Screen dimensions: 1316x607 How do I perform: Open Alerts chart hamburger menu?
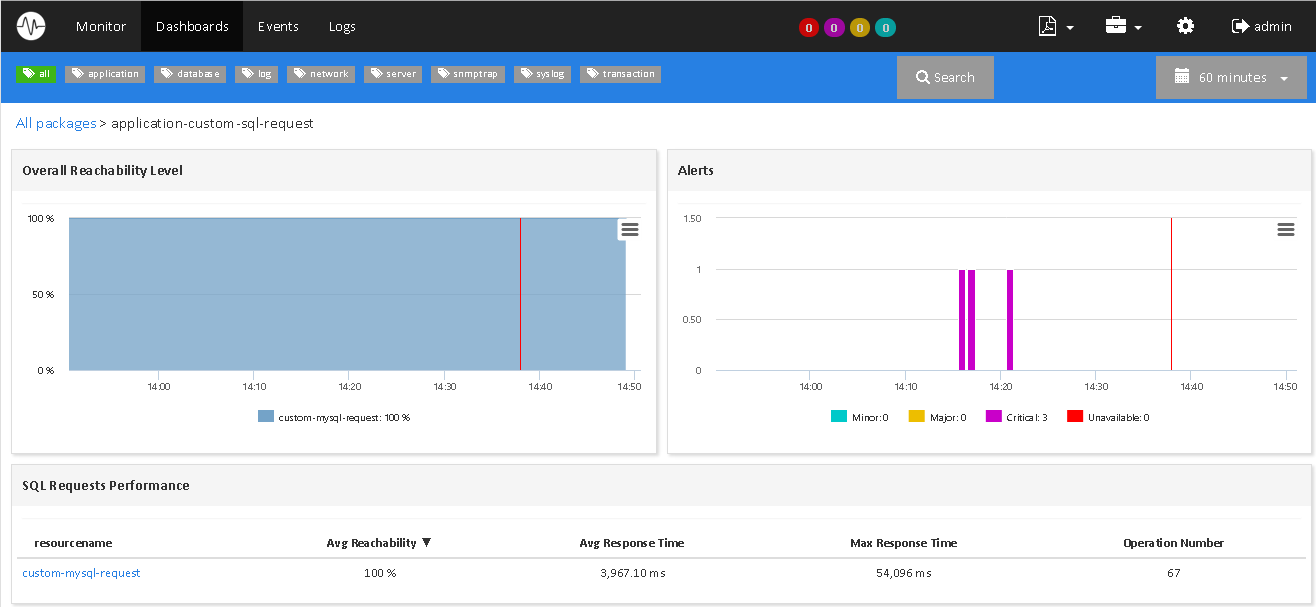(x=1286, y=230)
